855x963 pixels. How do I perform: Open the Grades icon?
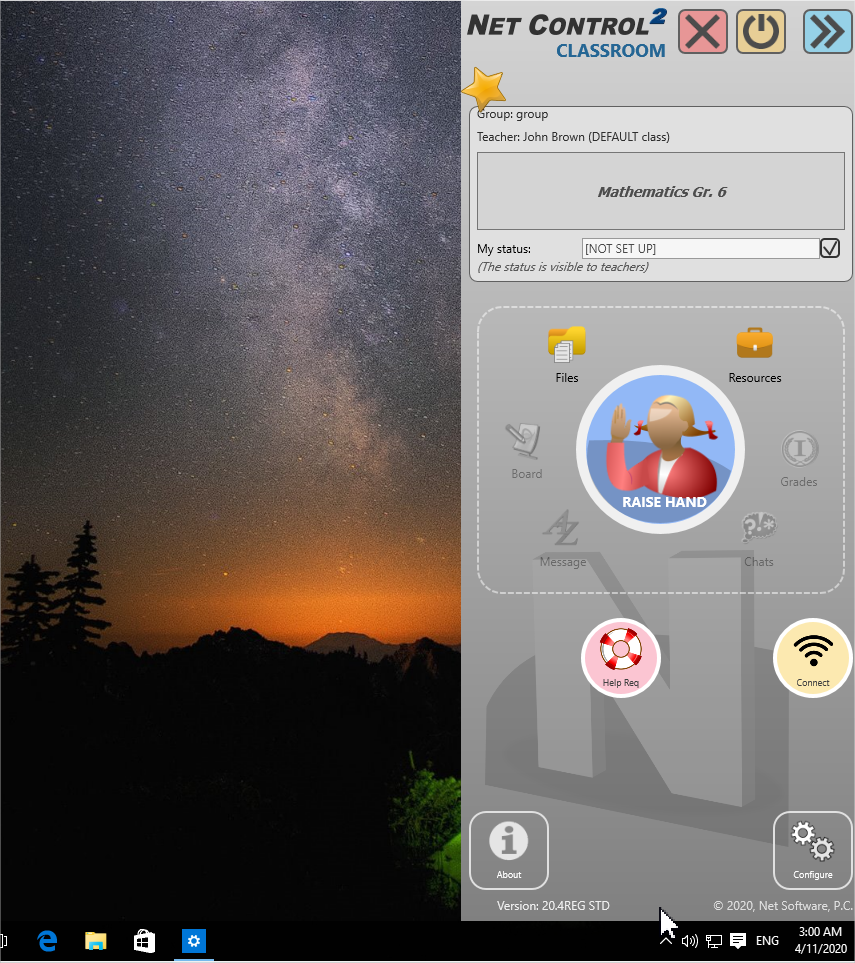799,459
